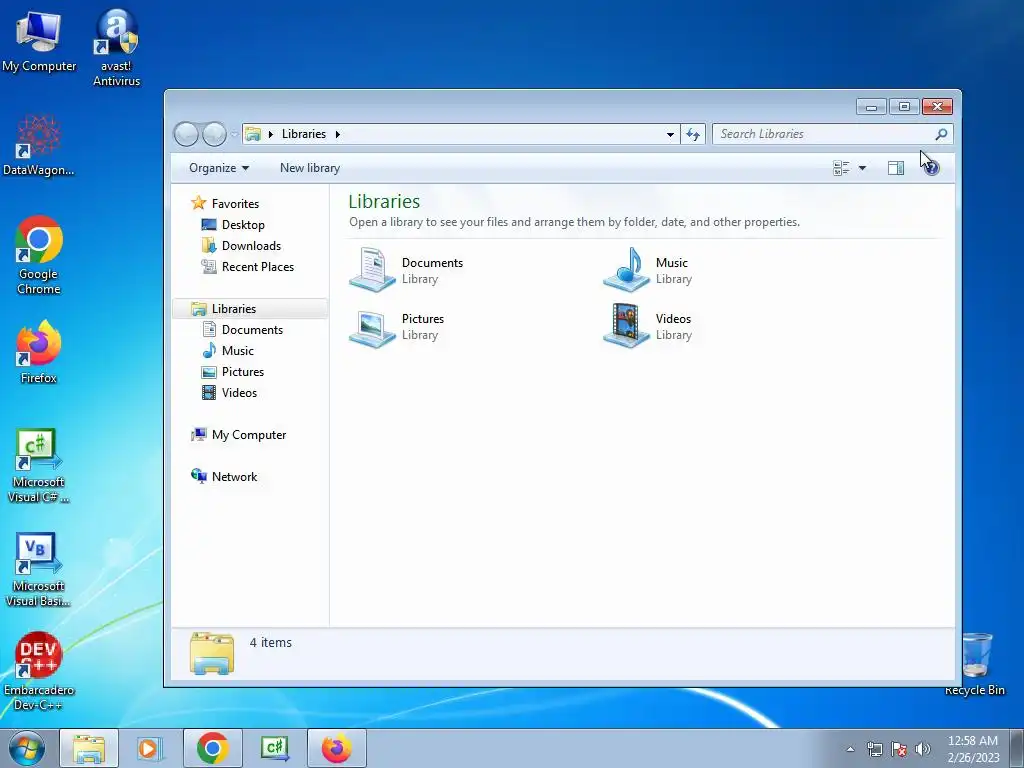
Task: Click the Change your view icon
Action: pos(841,168)
